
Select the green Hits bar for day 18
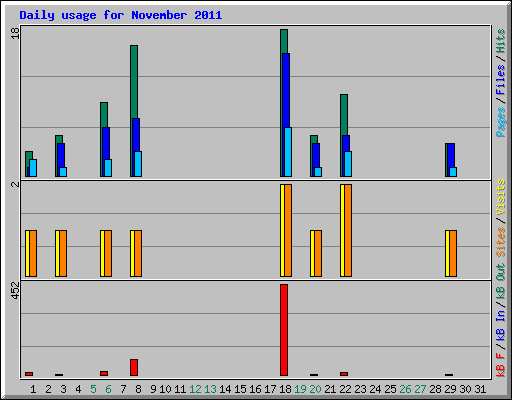(284, 41)
